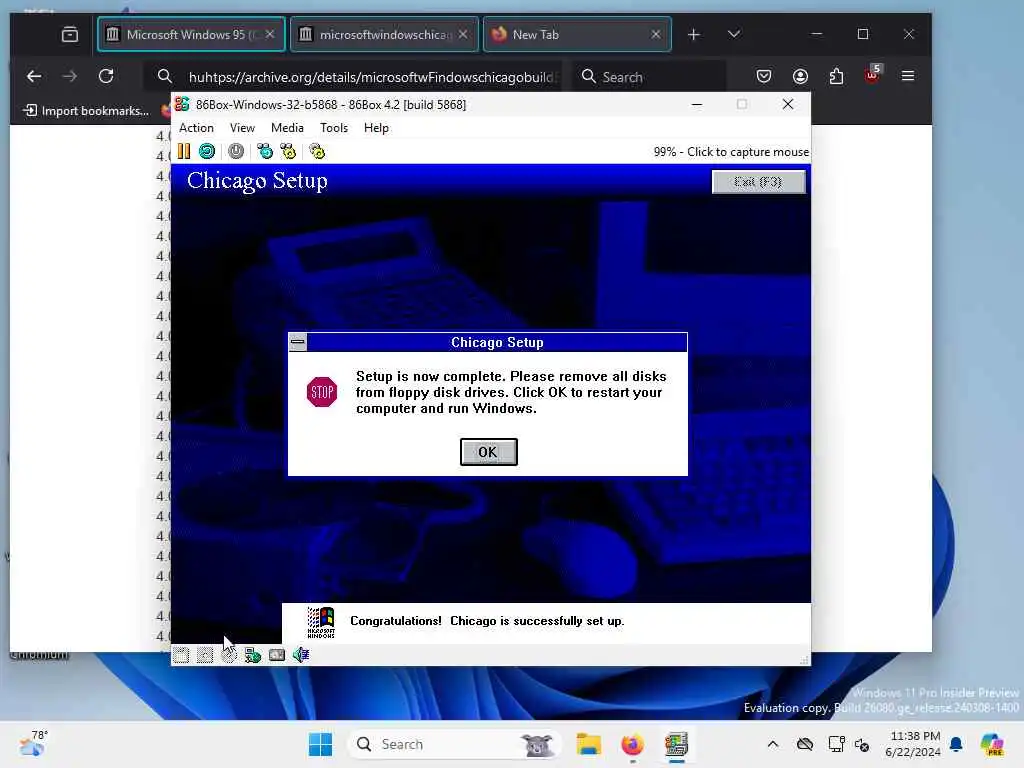
Task: Go forward in Firefox
Action: [x=69, y=76]
